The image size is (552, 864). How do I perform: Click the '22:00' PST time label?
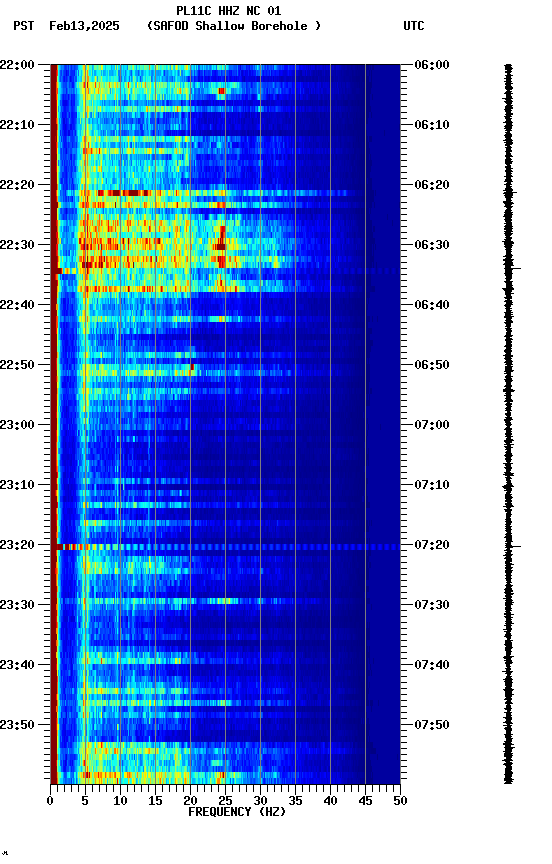coord(17,65)
